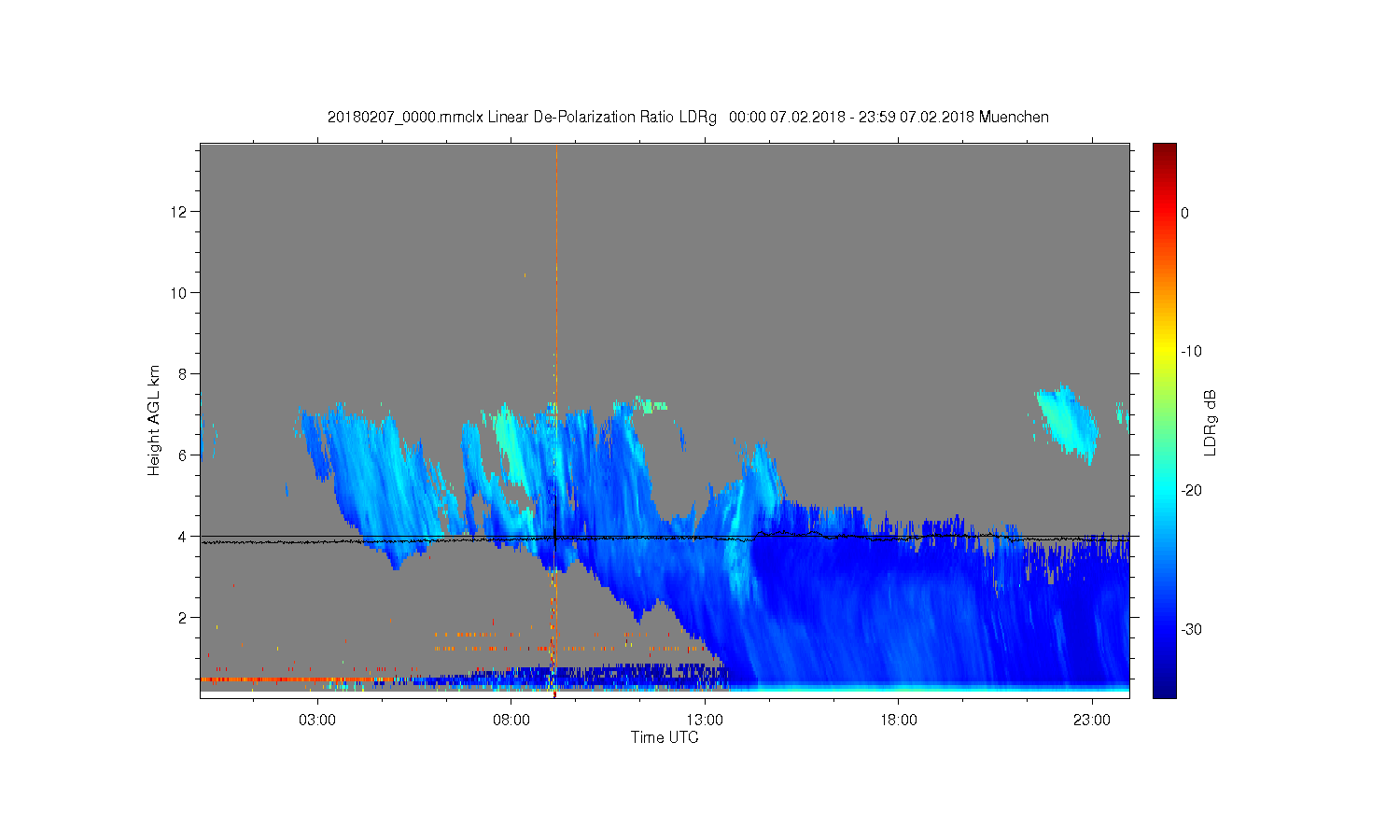Click the colorbar value 0
1400x840 pixels.
(1184, 213)
